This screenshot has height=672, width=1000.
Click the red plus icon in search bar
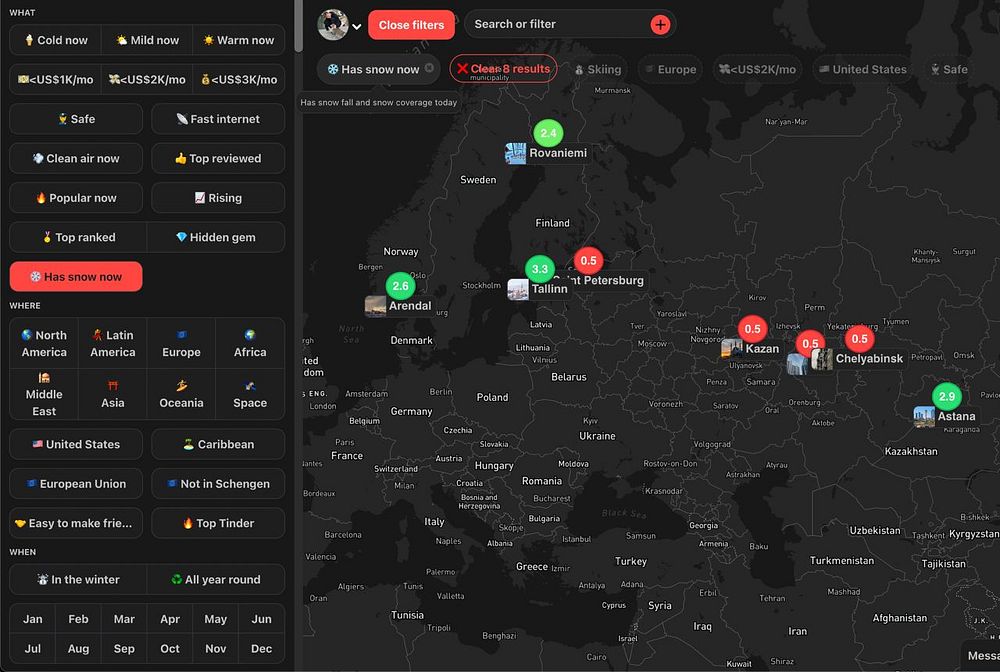click(660, 25)
